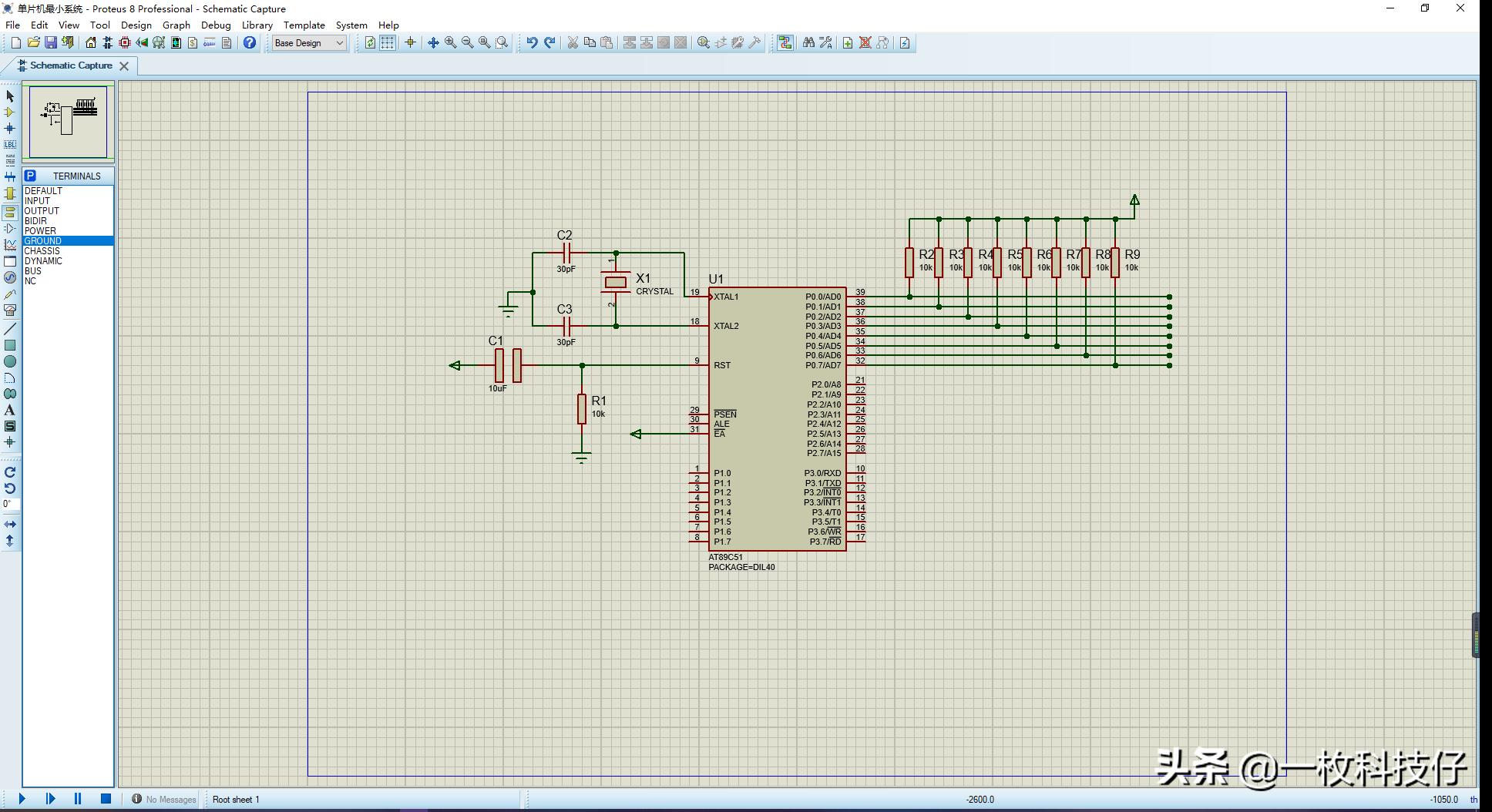Image resolution: width=1492 pixels, height=812 pixels.
Task: Open the Library menu
Action: coord(257,25)
